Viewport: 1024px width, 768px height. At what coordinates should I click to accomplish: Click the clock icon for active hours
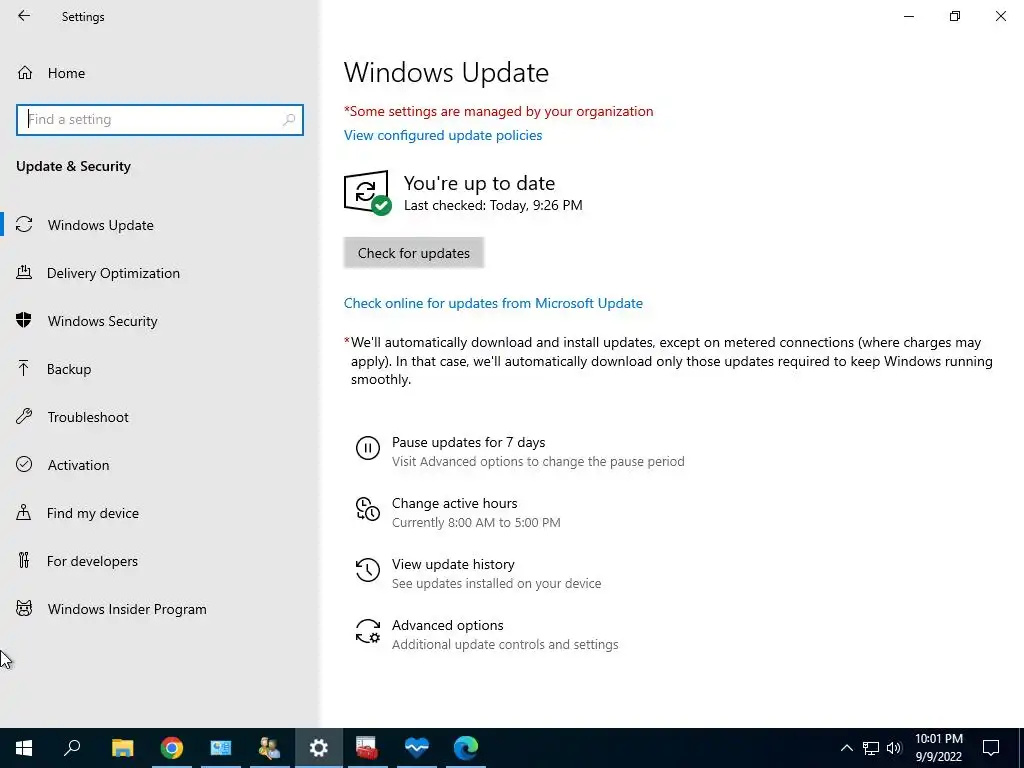click(368, 509)
